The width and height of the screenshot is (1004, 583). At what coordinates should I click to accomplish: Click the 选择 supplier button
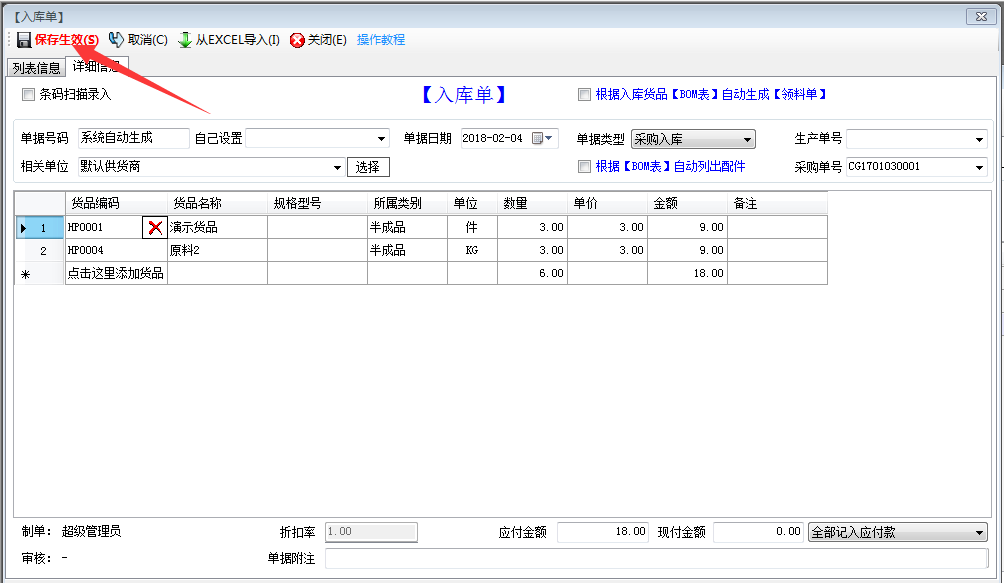368,167
